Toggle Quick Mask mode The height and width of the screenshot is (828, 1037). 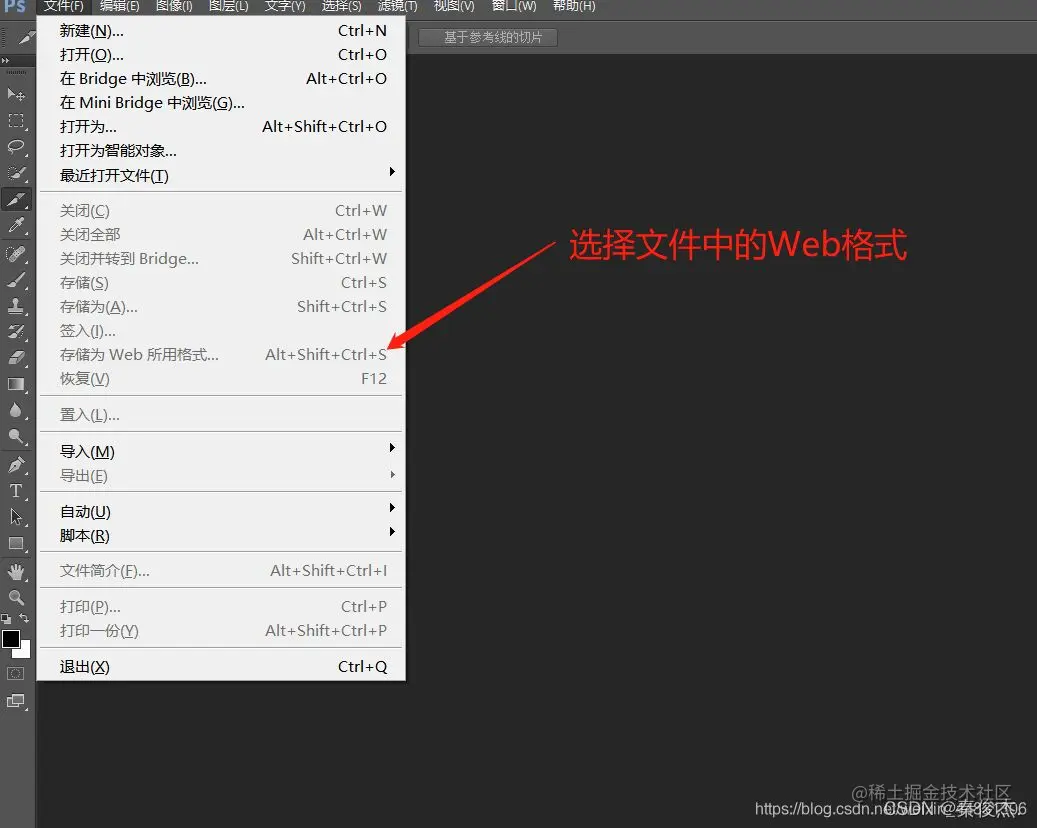(x=15, y=672)
